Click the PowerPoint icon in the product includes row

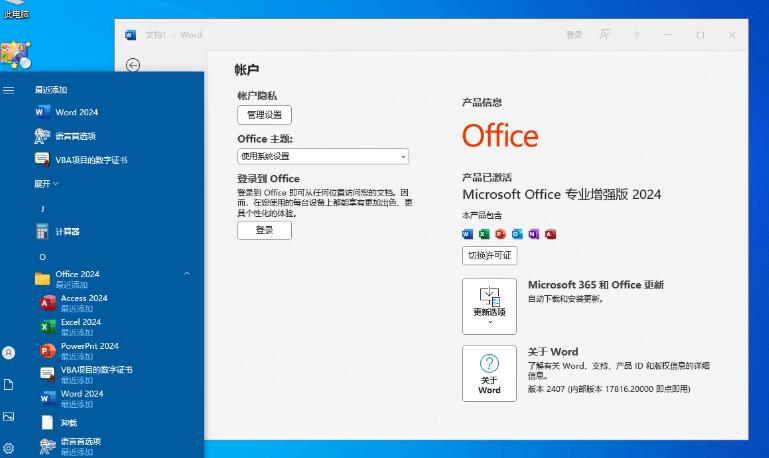tap(500, 234)
